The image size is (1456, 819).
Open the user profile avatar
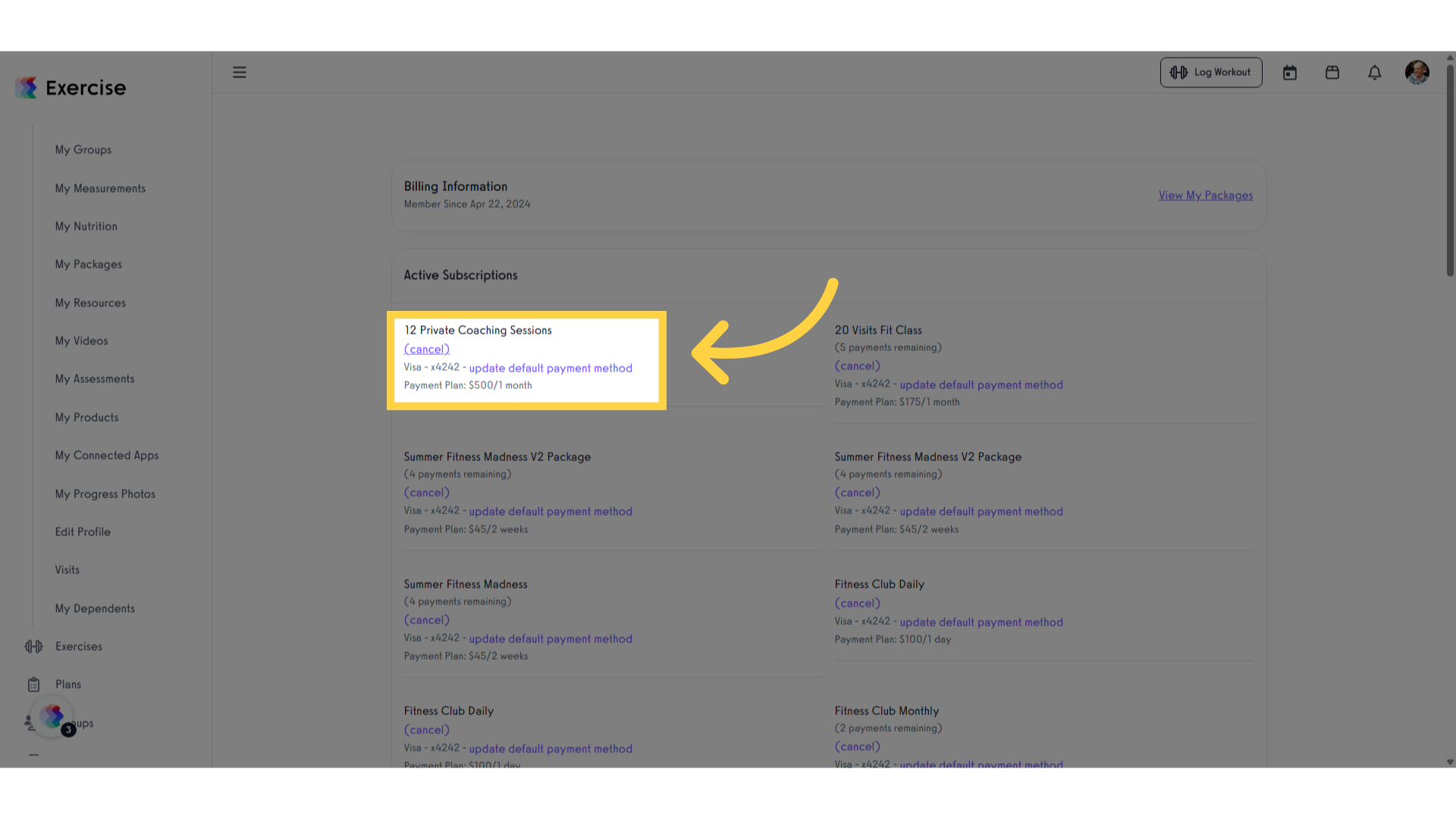[x=1417, y=72]
